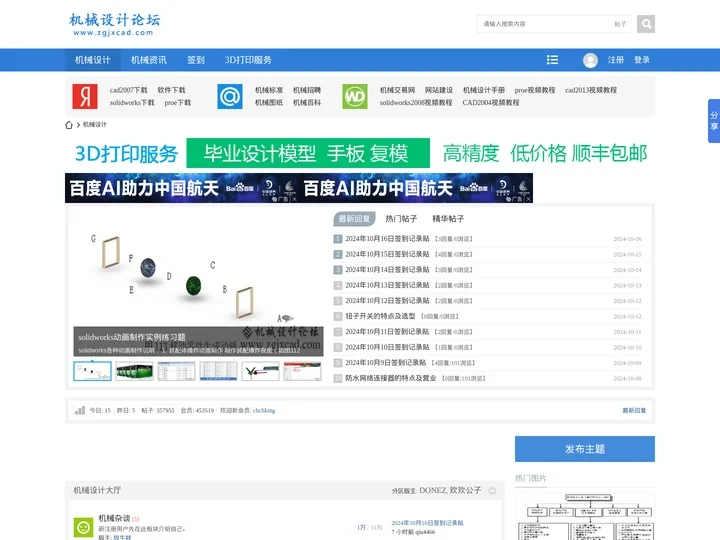
Task: Click the 登录 link
Action: [x=642, y=60]
